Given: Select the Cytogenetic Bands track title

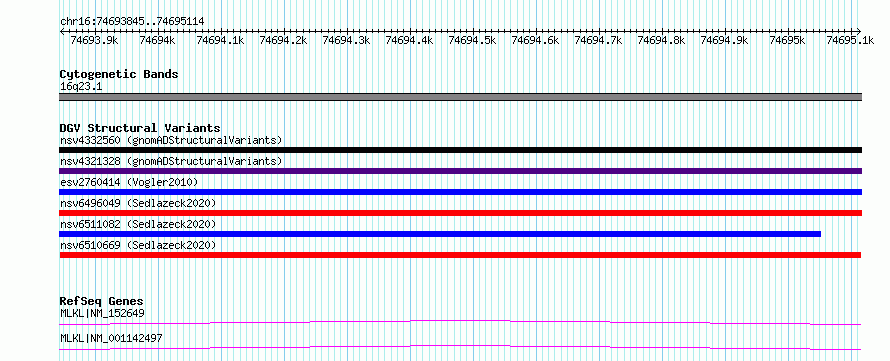Looking at the screenshot, I should pyautogui.click(x=119, y=74).
